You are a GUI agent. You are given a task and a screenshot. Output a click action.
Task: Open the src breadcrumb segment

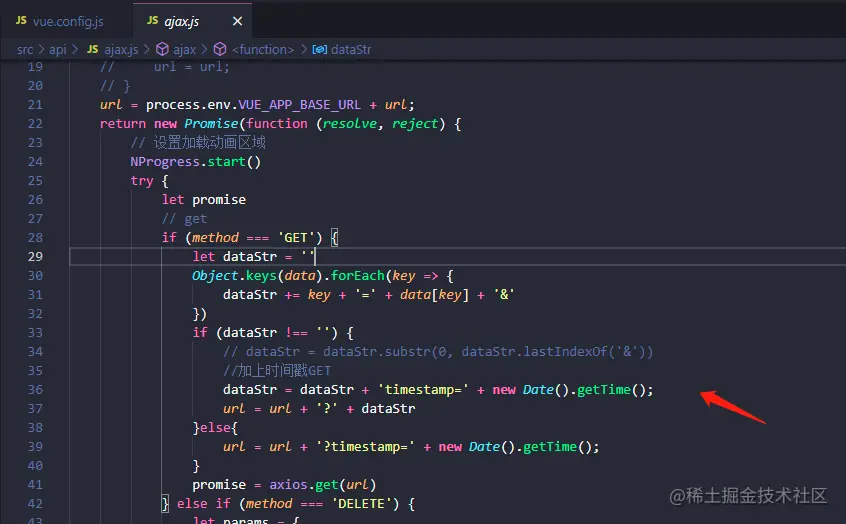coord(25,50)
